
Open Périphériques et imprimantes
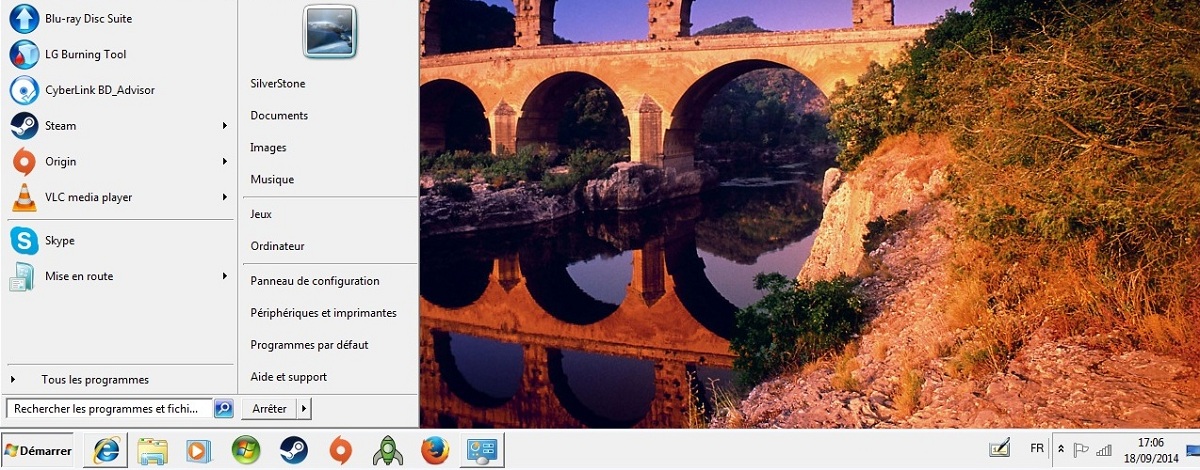(x=323, y=313)
